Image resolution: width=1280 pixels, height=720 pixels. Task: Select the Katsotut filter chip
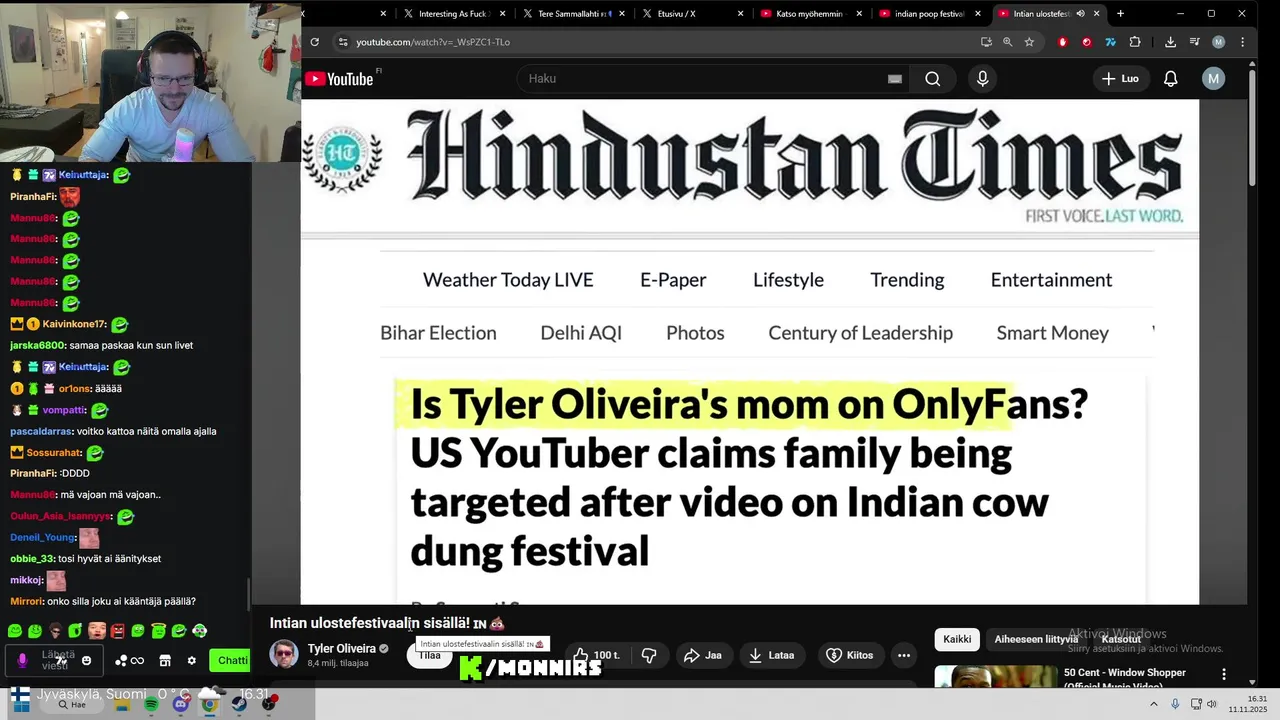[x=1121, y=639]
